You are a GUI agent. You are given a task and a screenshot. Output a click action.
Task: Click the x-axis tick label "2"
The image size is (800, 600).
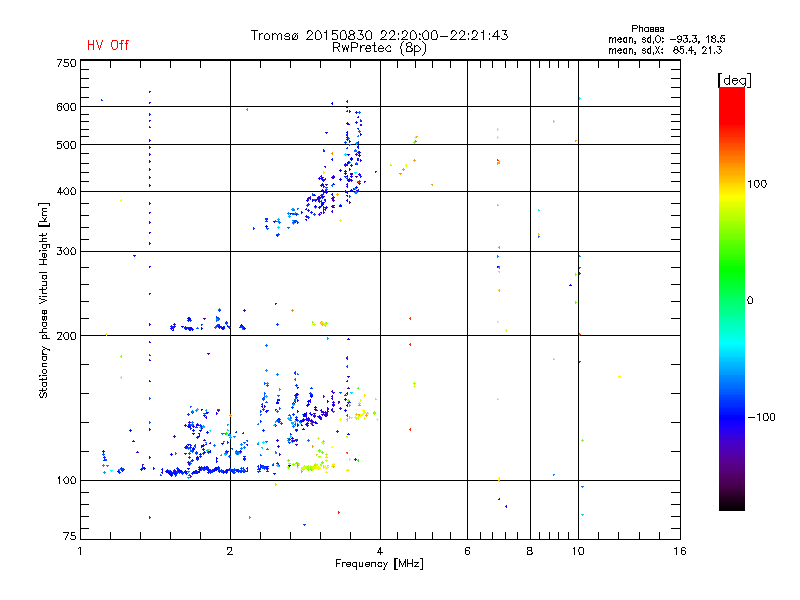click(230, 551)
